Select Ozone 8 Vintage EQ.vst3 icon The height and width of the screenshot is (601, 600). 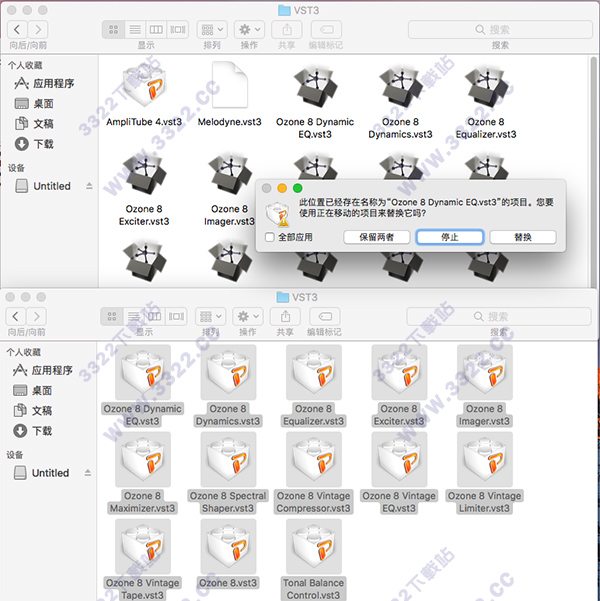pos(399,459)
